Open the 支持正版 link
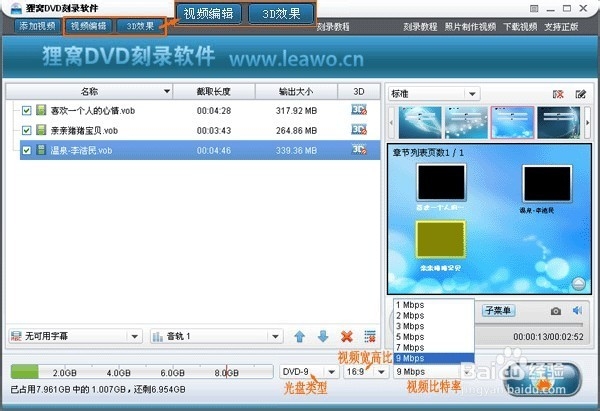Viewport: 600px width, 411px height. [x=561, y=27]
